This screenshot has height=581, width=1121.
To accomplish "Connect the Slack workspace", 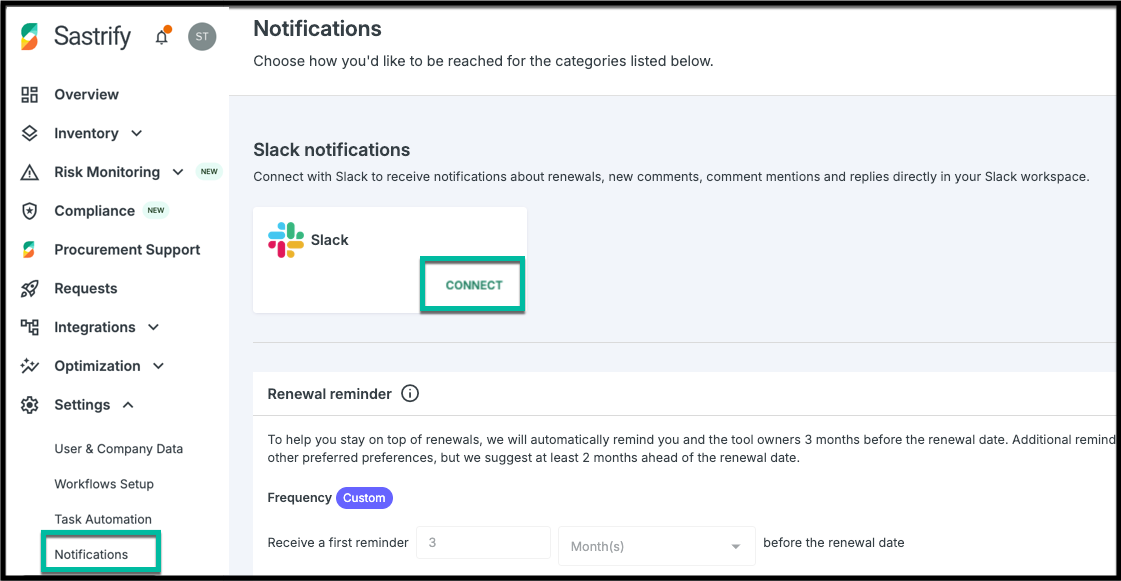I will tap(474, 285).
